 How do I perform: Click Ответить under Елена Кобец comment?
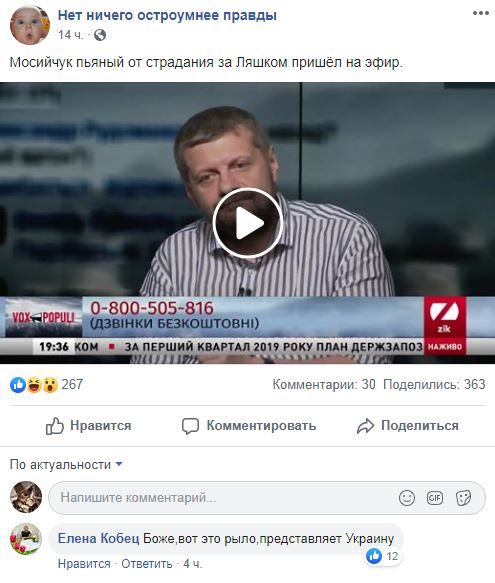point(147,564)
